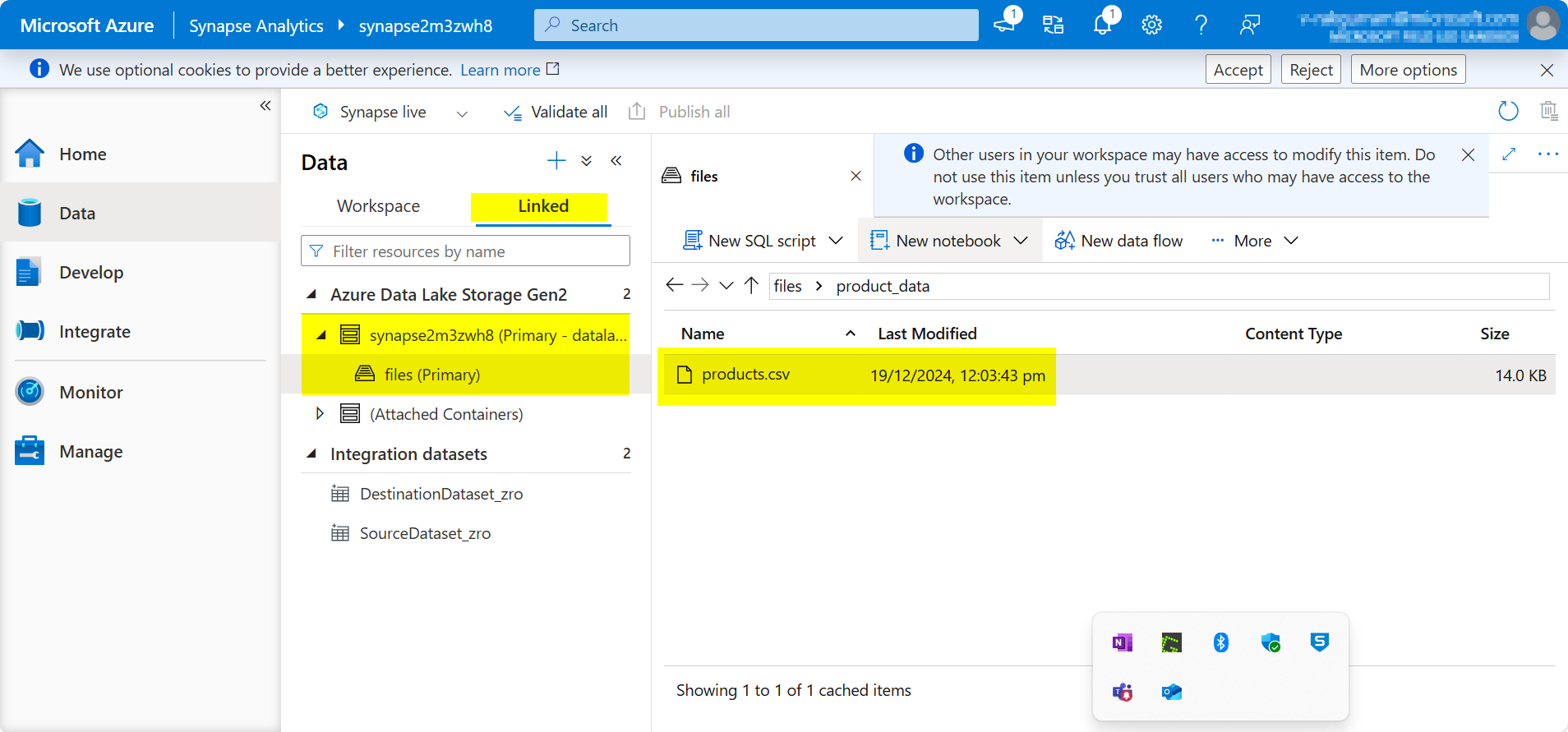Expand the Attached Containers node

[x=320, y=413]
